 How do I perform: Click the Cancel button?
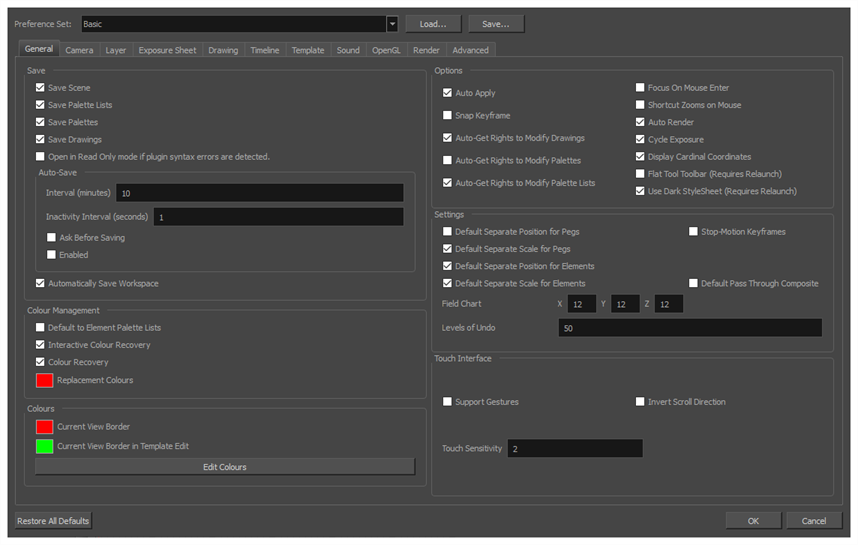pos(814,521)
